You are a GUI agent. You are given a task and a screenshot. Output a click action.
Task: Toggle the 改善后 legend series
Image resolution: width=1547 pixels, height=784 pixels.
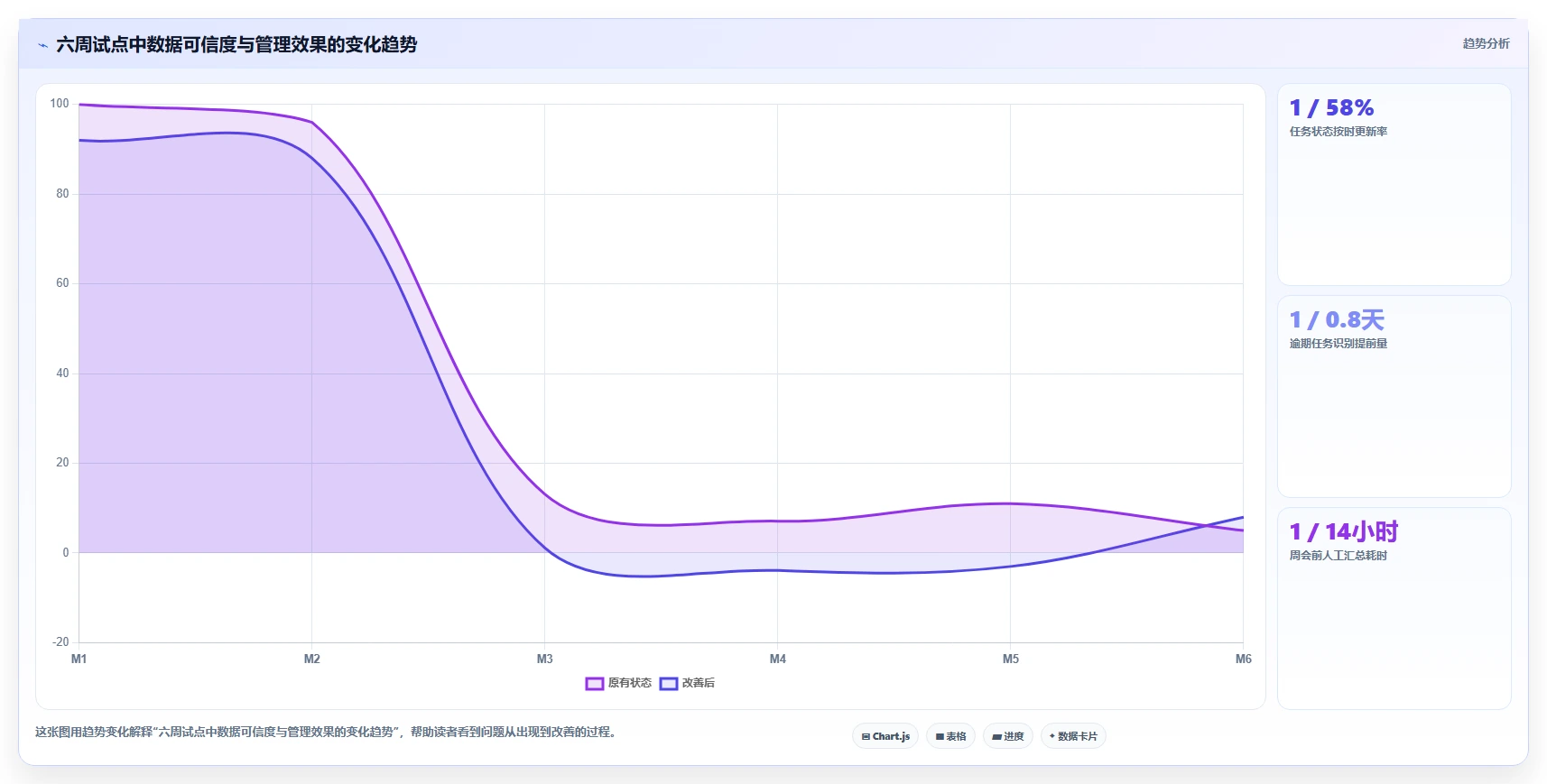[x=687, y=683]
